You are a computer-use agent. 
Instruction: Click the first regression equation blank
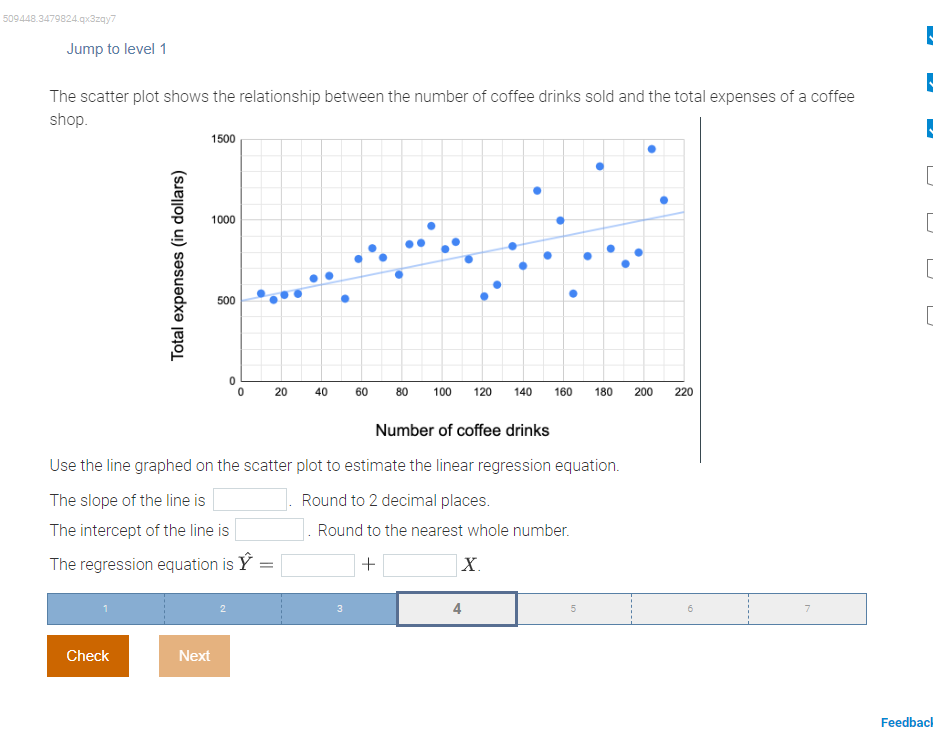pos(317,564)
